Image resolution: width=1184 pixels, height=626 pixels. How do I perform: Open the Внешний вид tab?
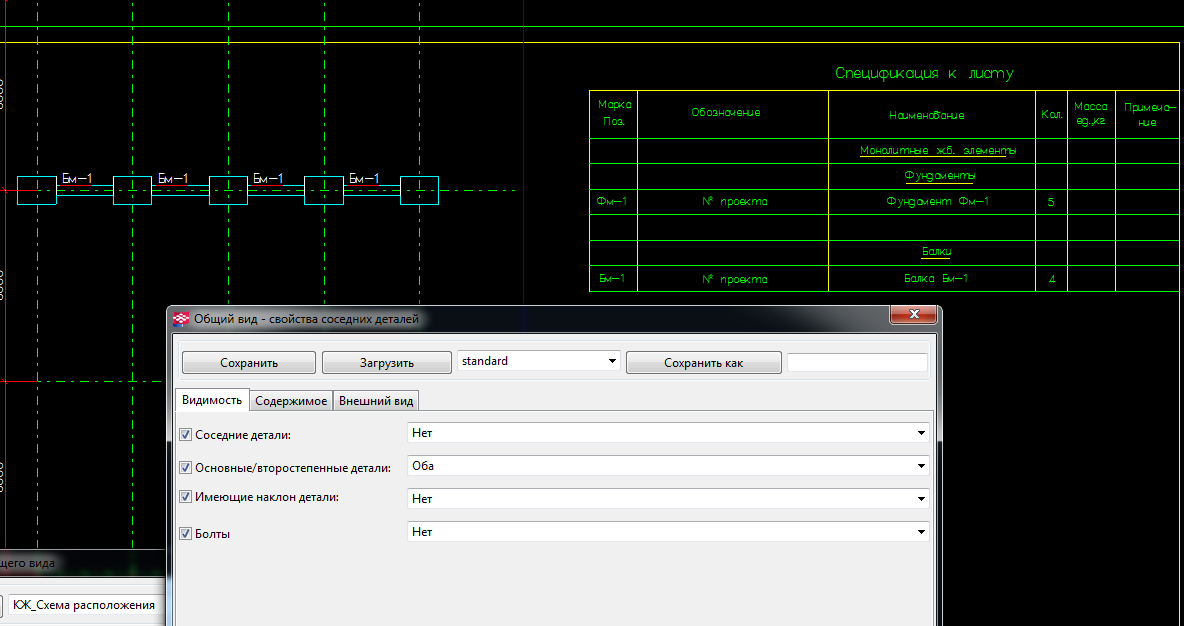376,401
